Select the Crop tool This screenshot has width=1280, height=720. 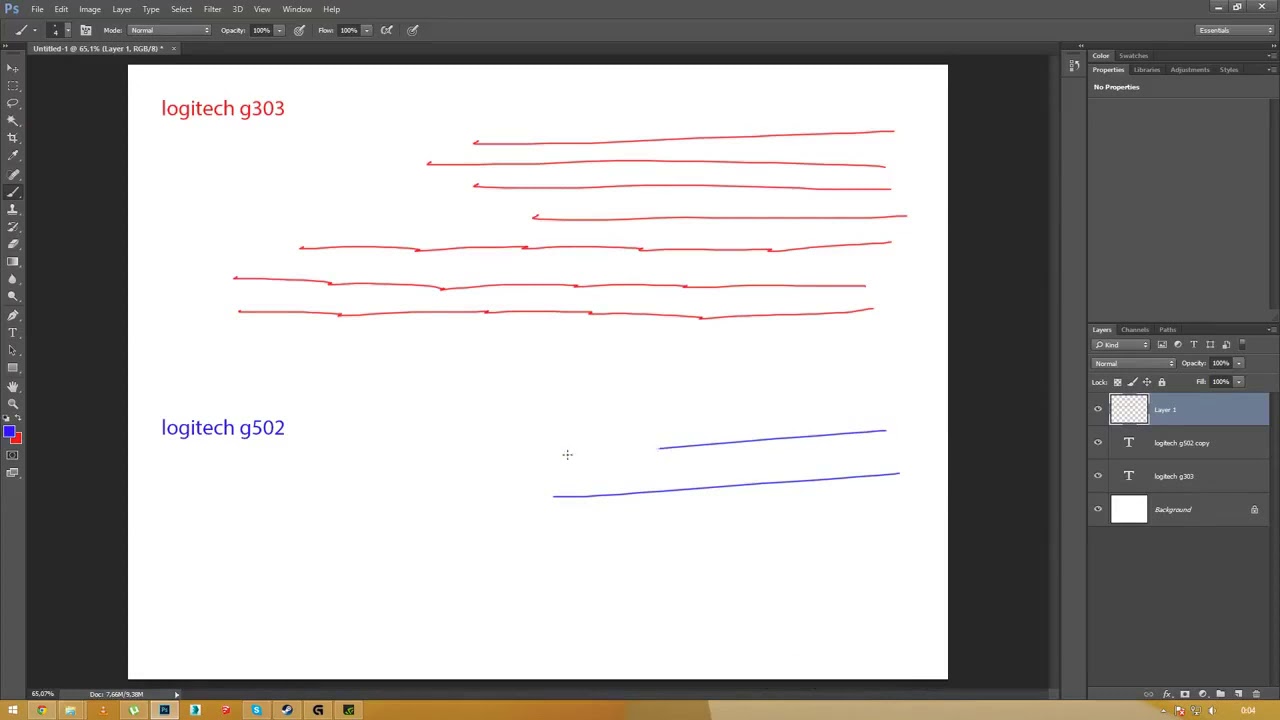tap(13, 138)
